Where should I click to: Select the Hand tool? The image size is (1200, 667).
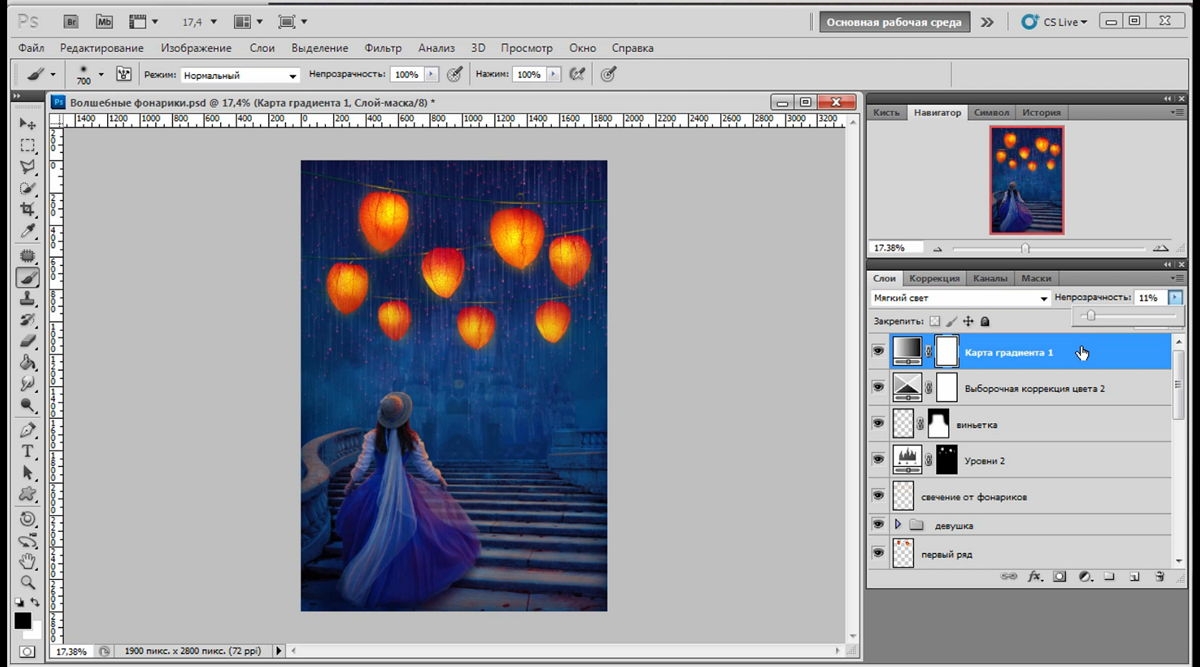click(x=28, y=561)
